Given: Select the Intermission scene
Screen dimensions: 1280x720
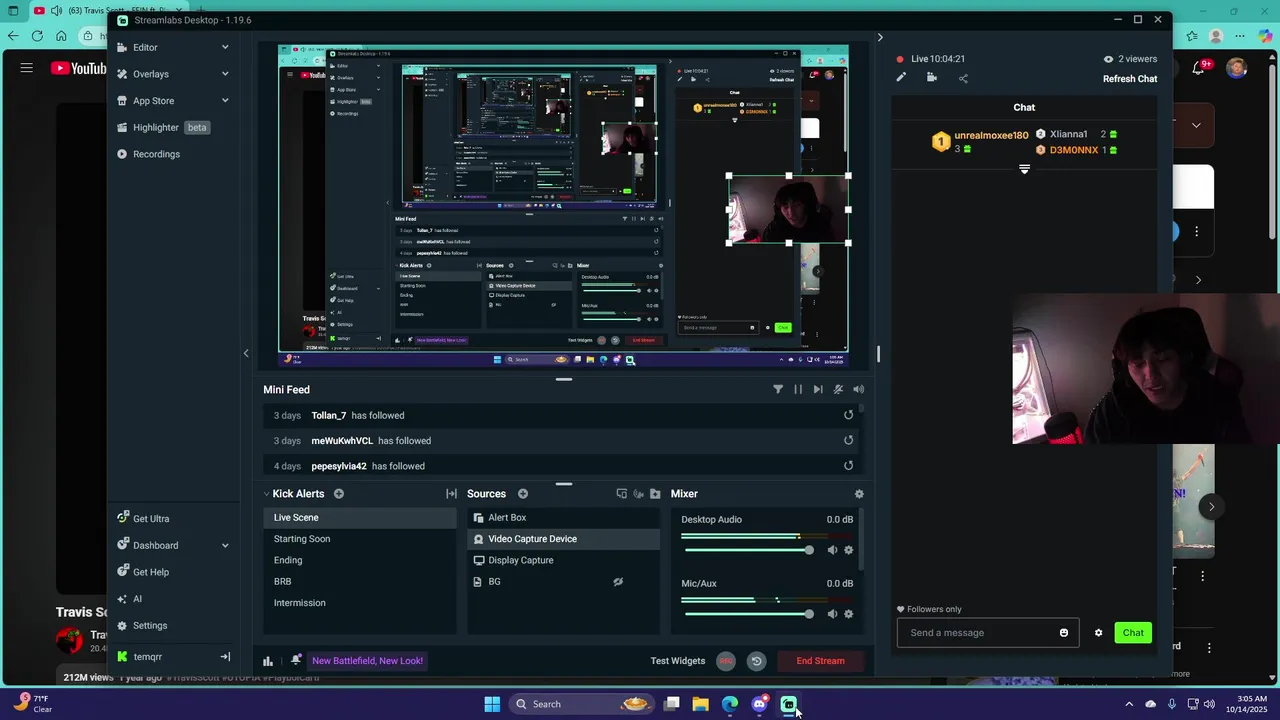Looking at the screenshot, I should 360,603.
